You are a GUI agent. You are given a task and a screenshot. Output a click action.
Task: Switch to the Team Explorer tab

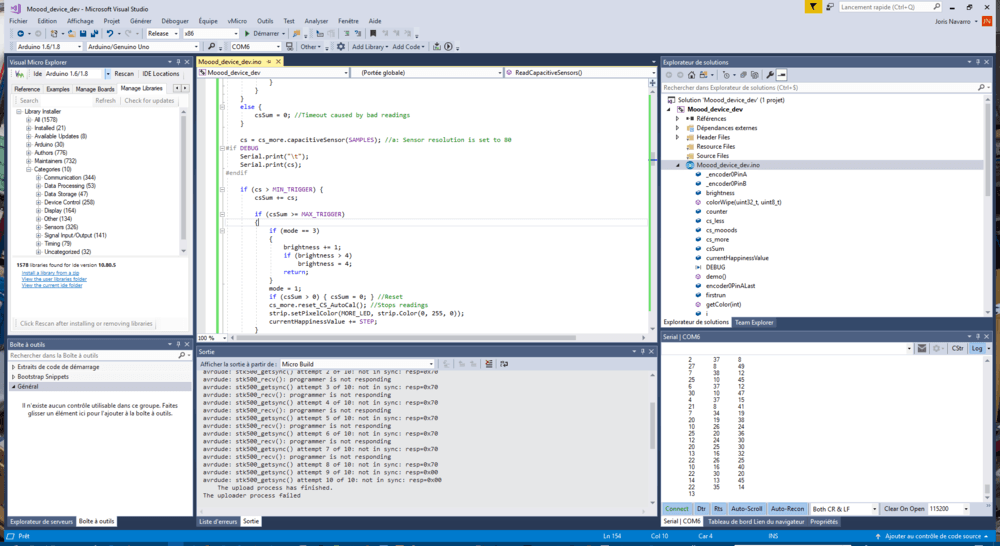[x=754, y=323]
